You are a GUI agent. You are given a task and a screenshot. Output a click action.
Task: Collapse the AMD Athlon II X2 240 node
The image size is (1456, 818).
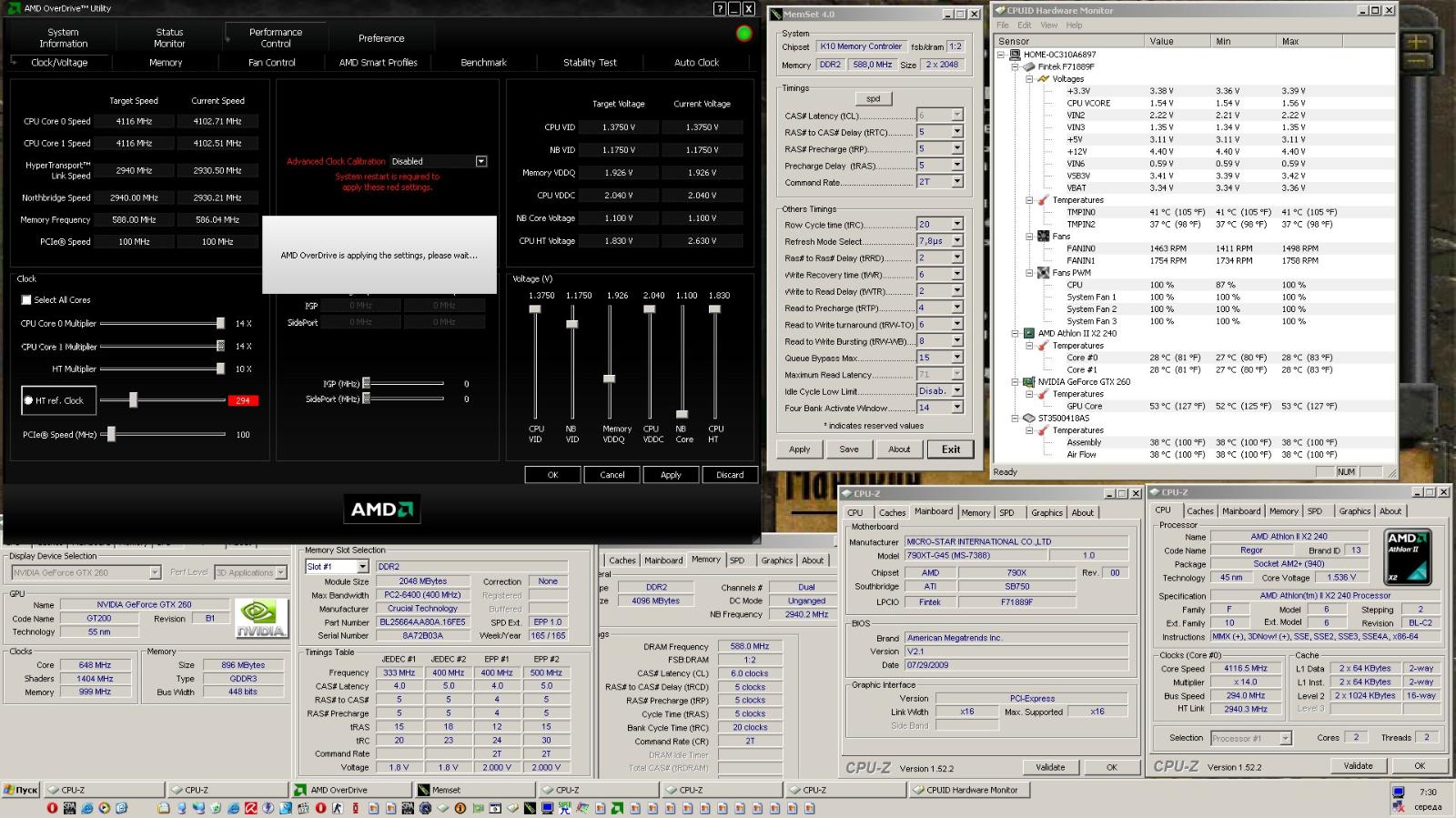point(1016,333)
